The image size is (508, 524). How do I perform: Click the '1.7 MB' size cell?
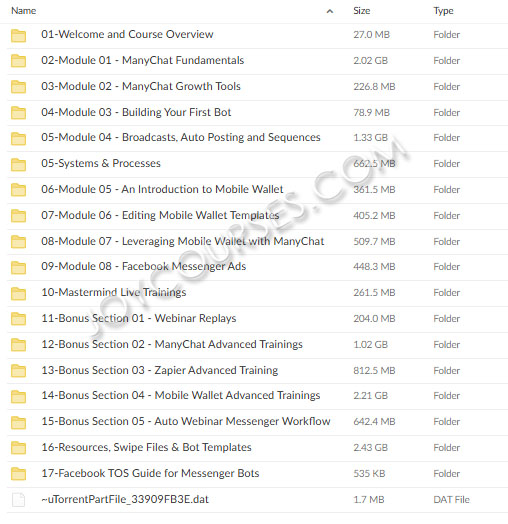(x=369, y=500)
